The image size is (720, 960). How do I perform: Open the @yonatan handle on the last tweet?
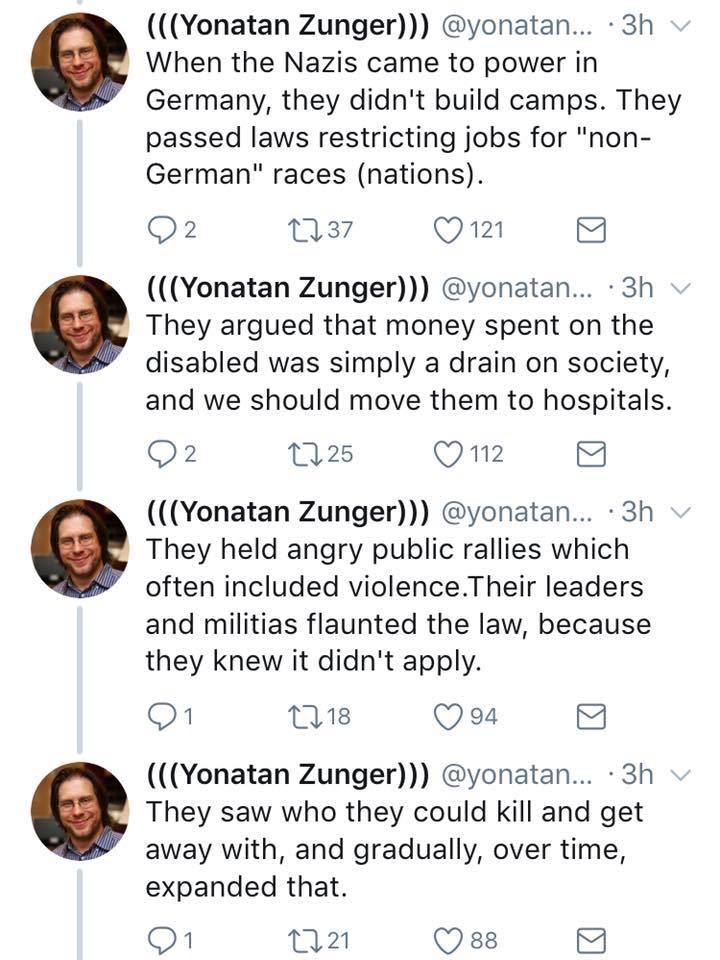[x=520, y=775]
